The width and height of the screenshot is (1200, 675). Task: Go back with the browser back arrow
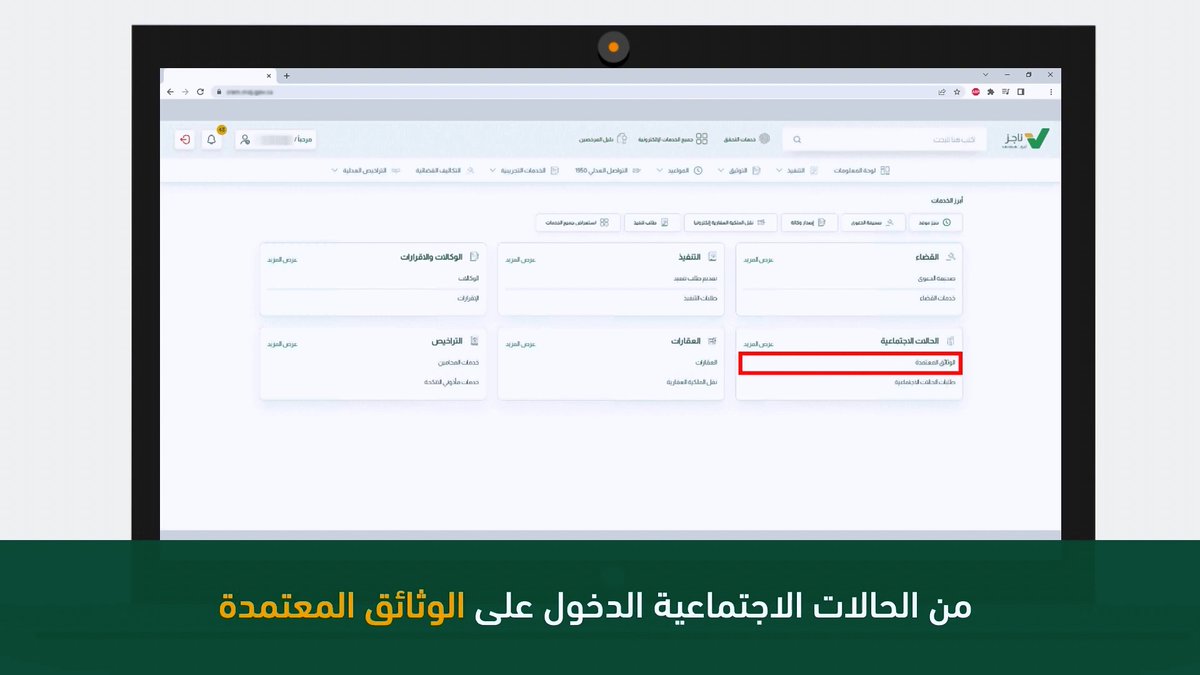pos(170,91)
